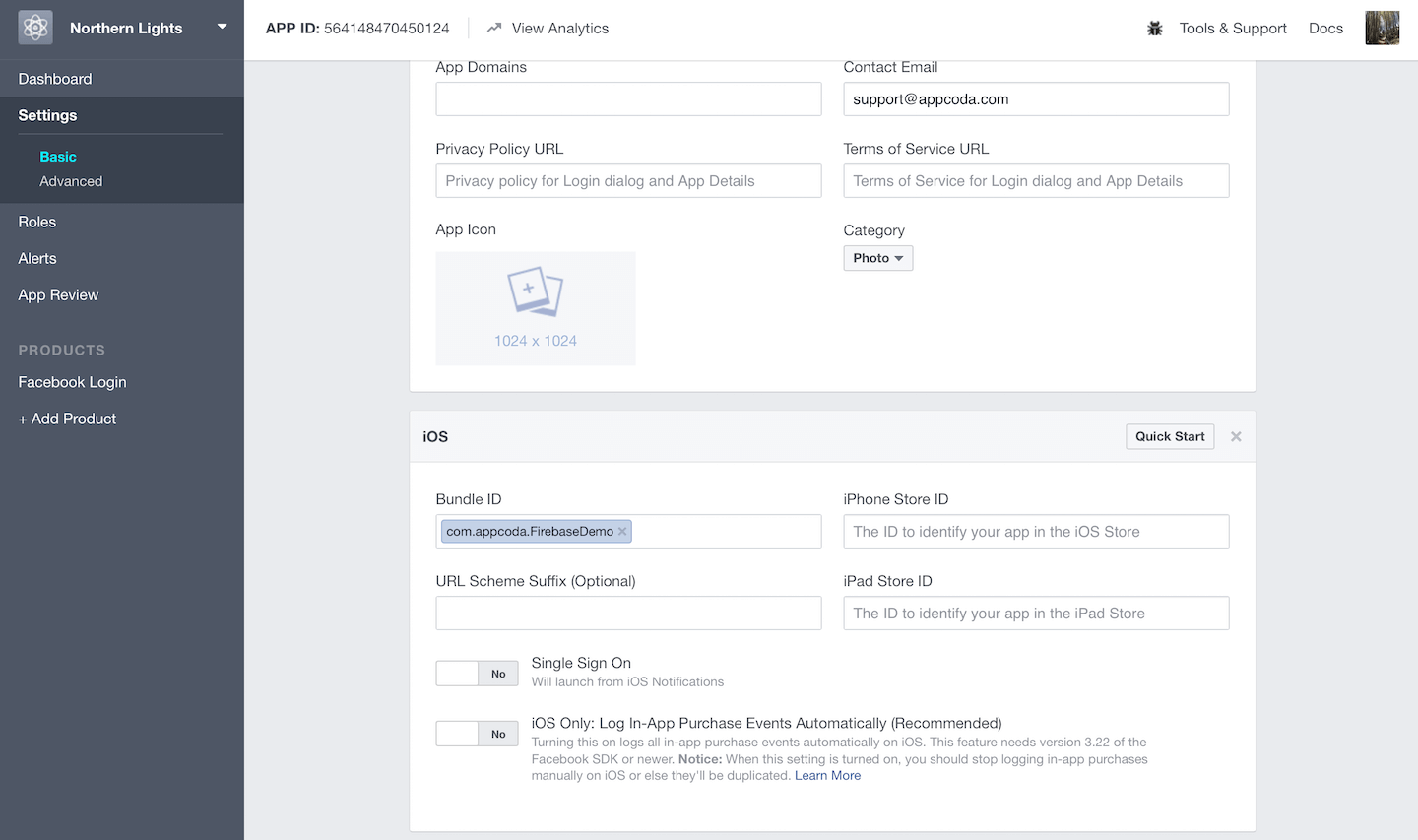Click the Contact Email field

coord(1036,98)
